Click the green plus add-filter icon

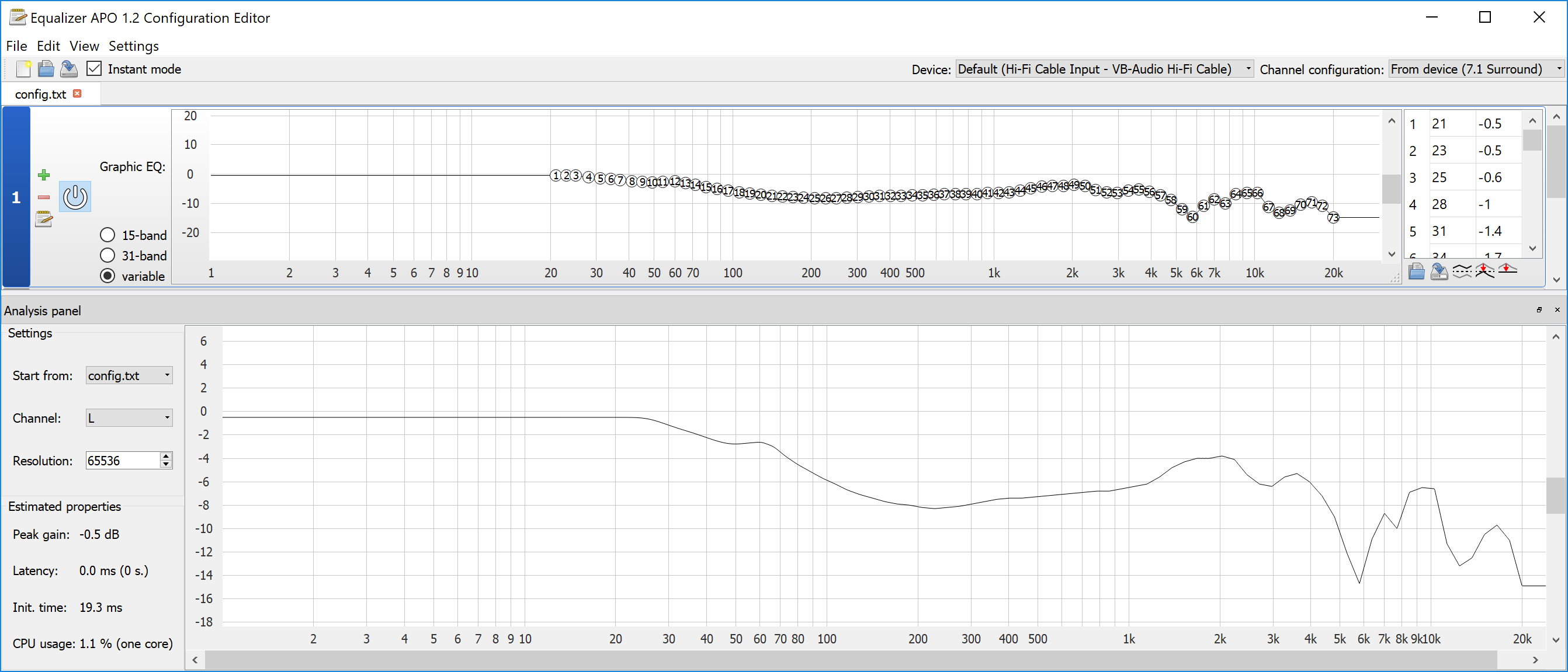(44, 175)
